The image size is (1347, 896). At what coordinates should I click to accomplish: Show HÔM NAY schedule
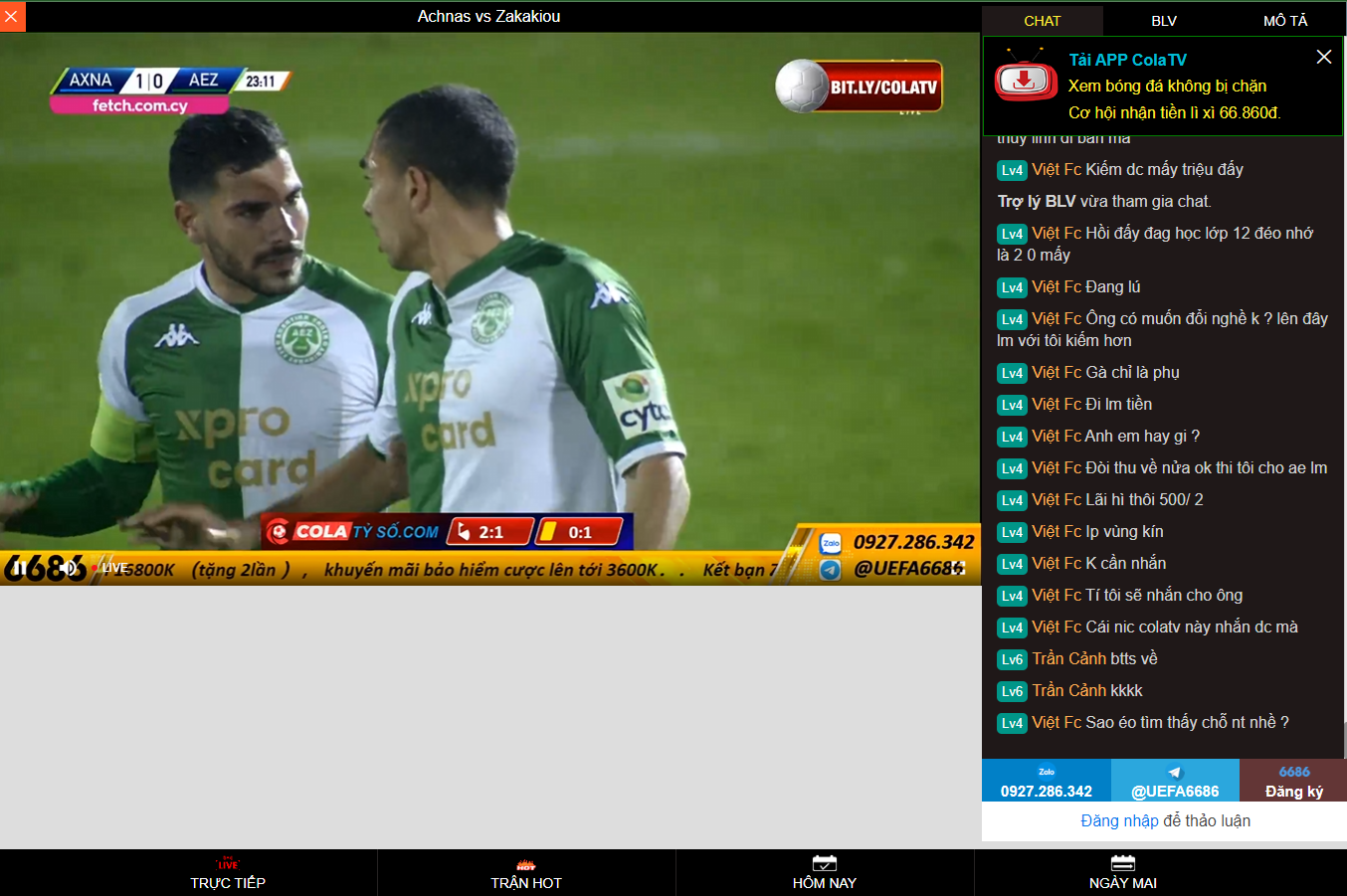(824, 873)
